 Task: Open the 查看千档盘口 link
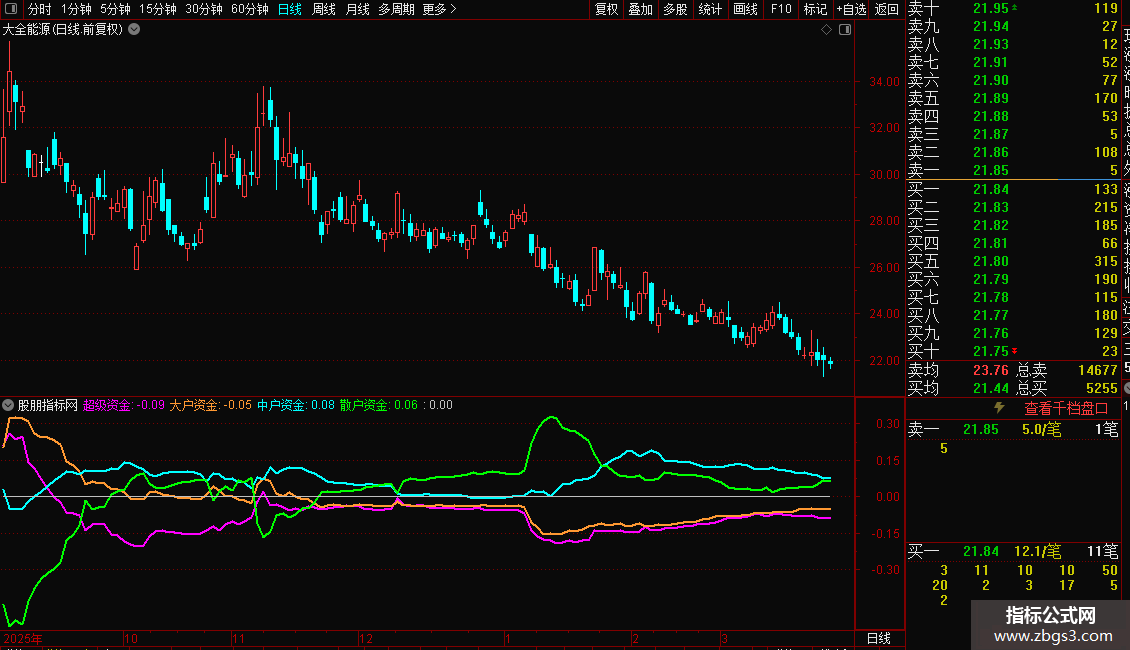click(x=1066, y=408)
